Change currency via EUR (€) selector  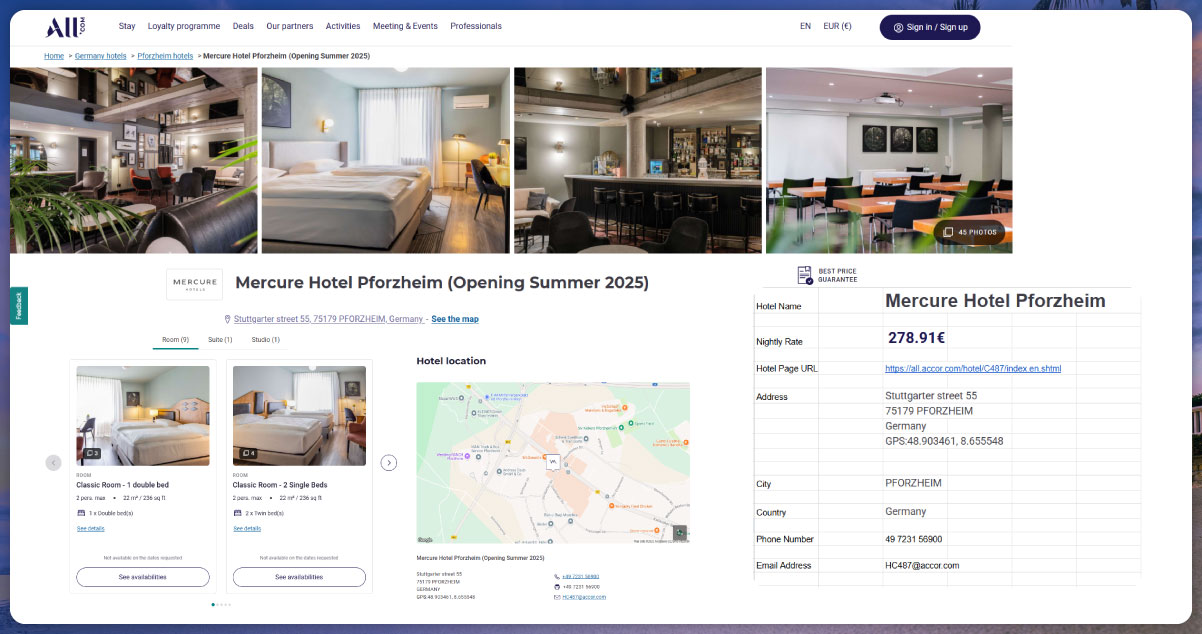pyautogui.click(x=837, y=27)
